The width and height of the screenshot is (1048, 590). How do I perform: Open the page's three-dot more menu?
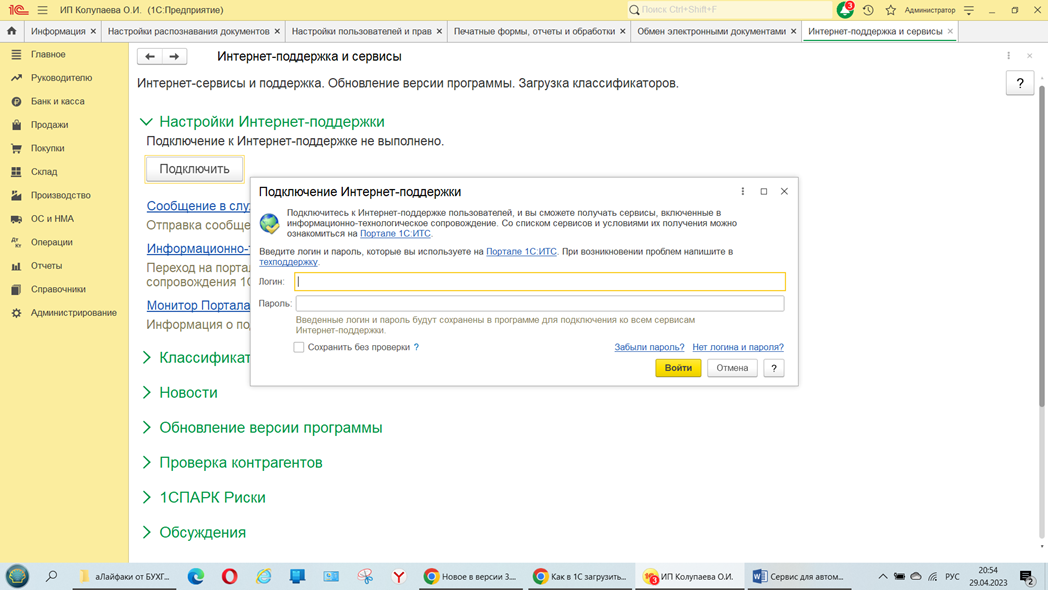coord(1009,56)
